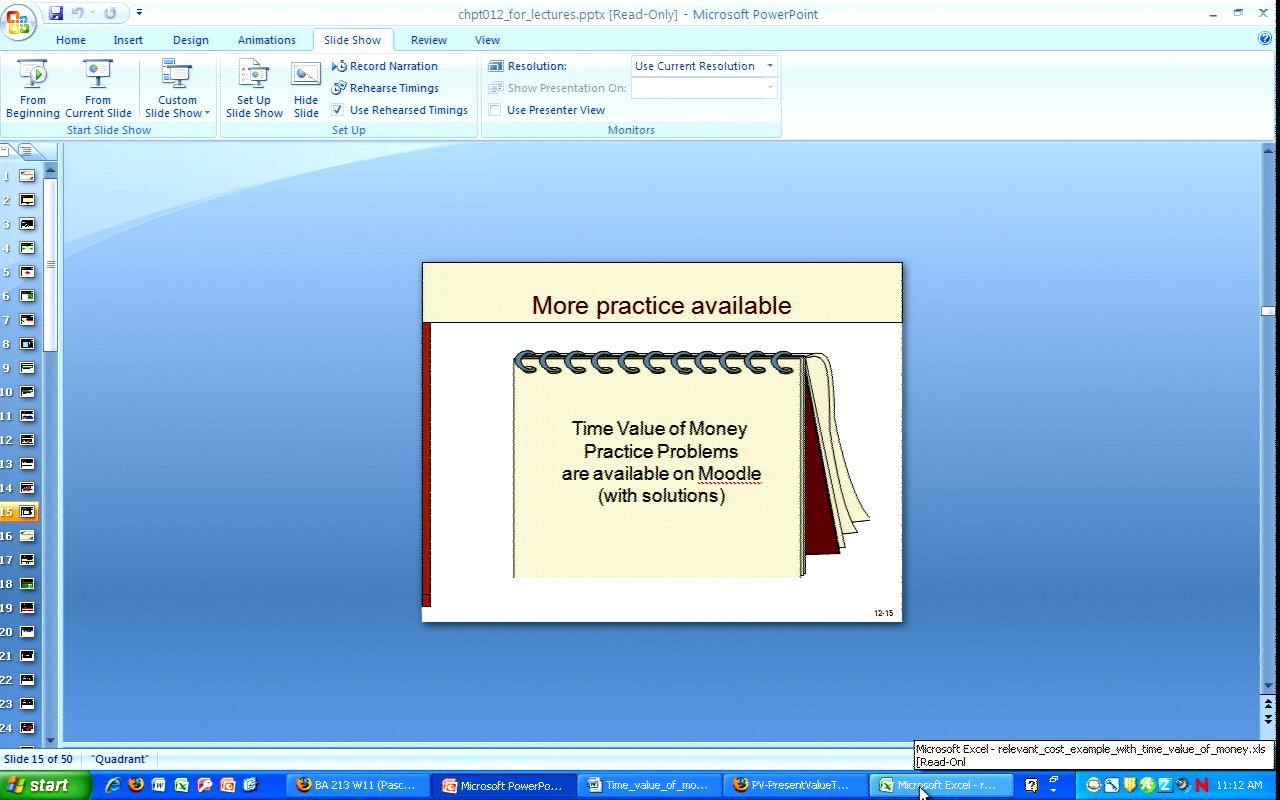Viewport: 1280px width, 800px height.
Task: Enable Use Presenter View checkbox
Action: [495, 110]
